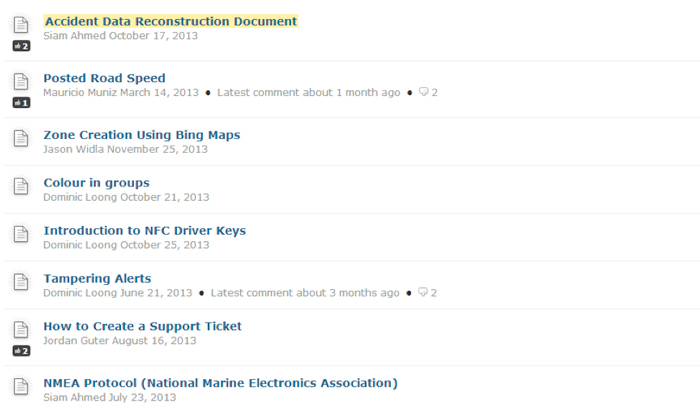Open the Posted Road Speed article
700x406 pixels.
click(x=104, y=78)
